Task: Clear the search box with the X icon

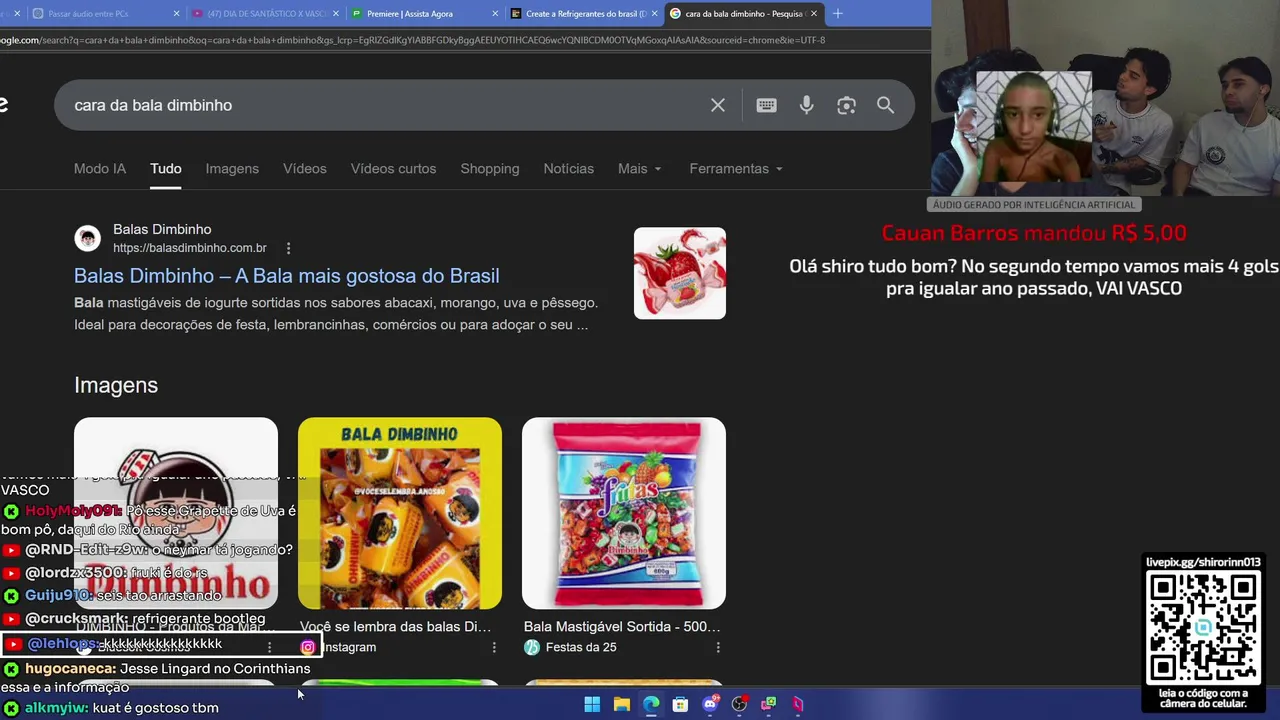Action: [x=718, y=105]
